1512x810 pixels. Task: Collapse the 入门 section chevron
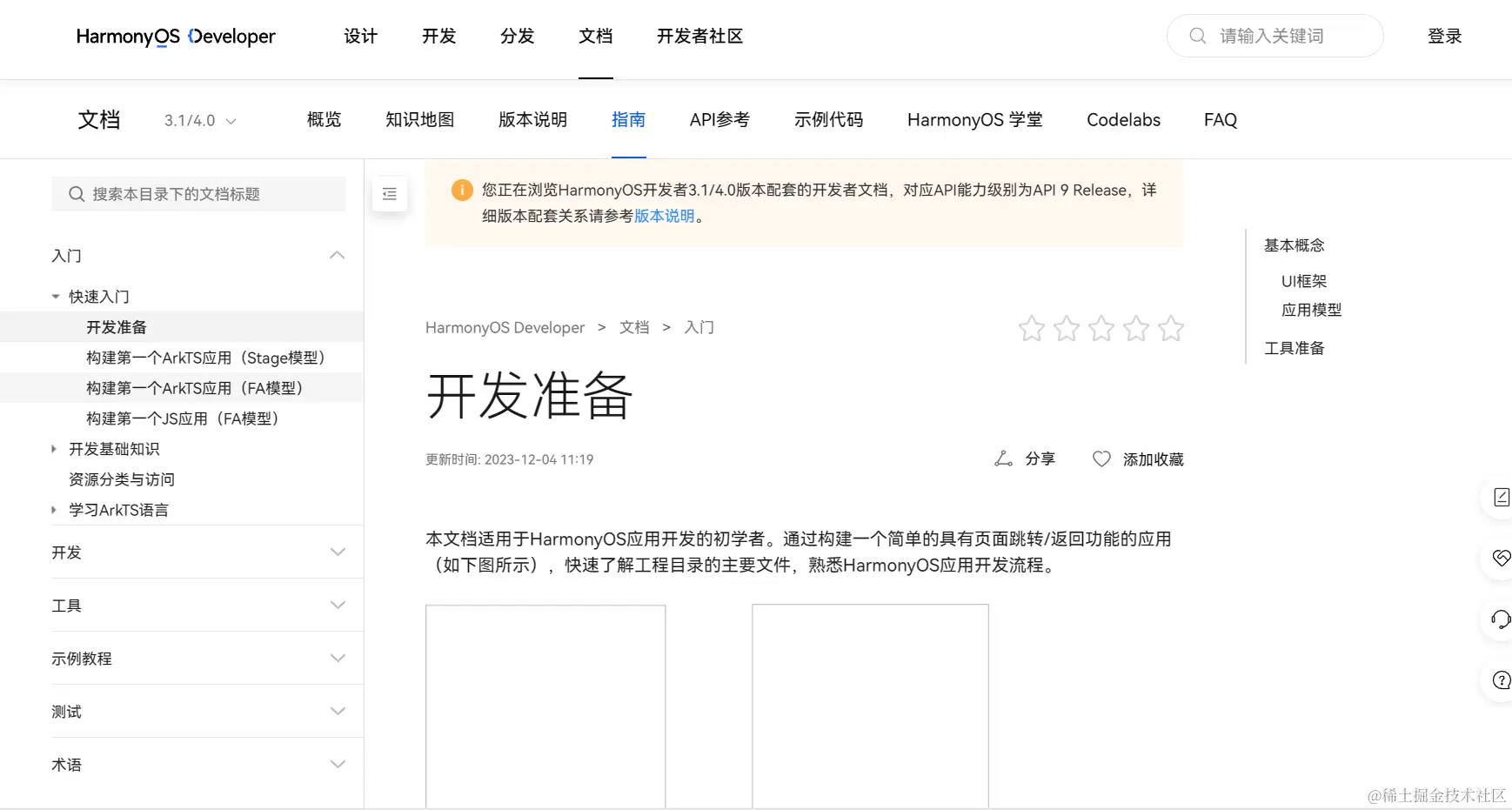338,255
